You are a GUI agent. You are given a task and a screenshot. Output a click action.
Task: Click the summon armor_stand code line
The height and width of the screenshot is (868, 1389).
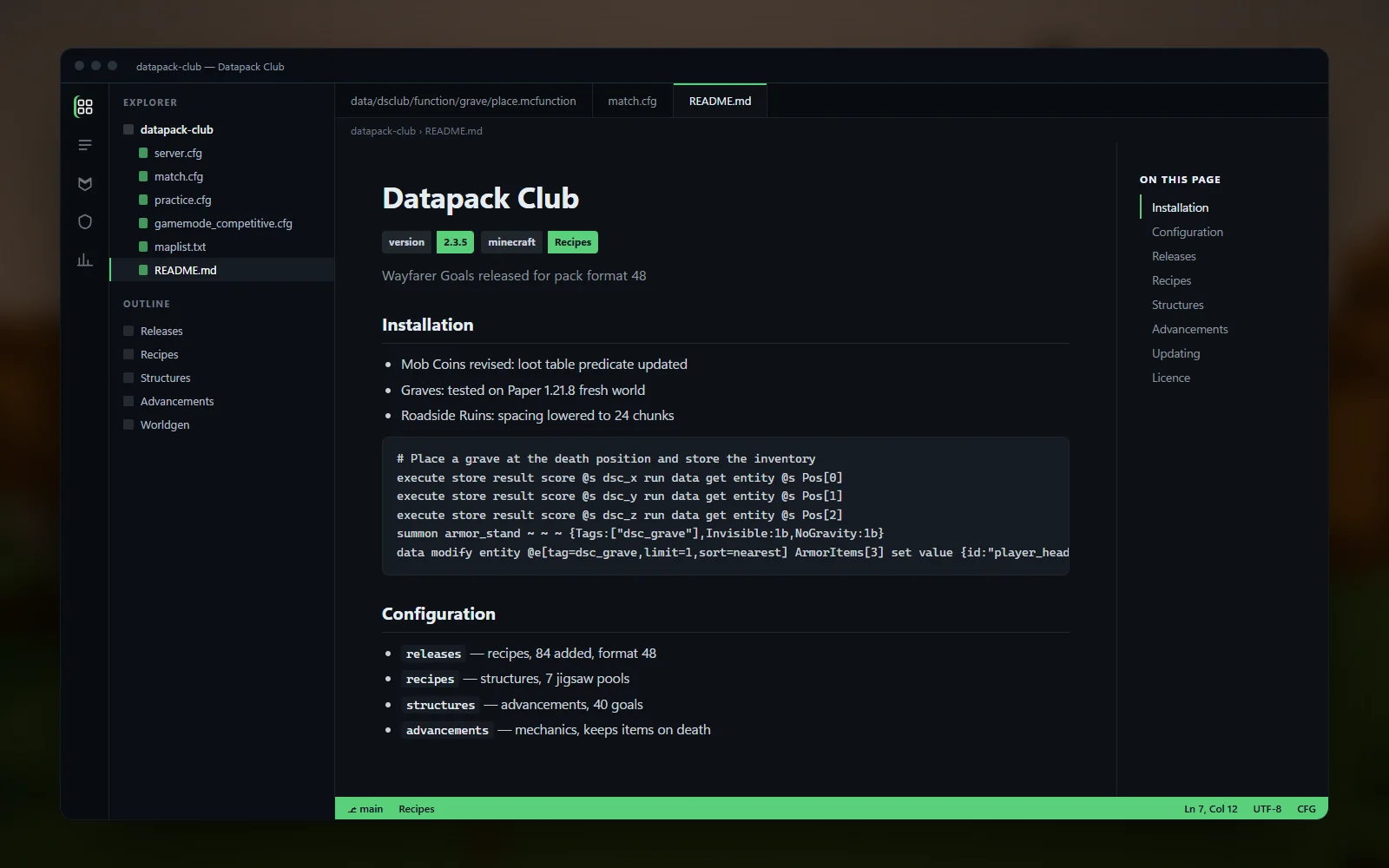point(640,534)
